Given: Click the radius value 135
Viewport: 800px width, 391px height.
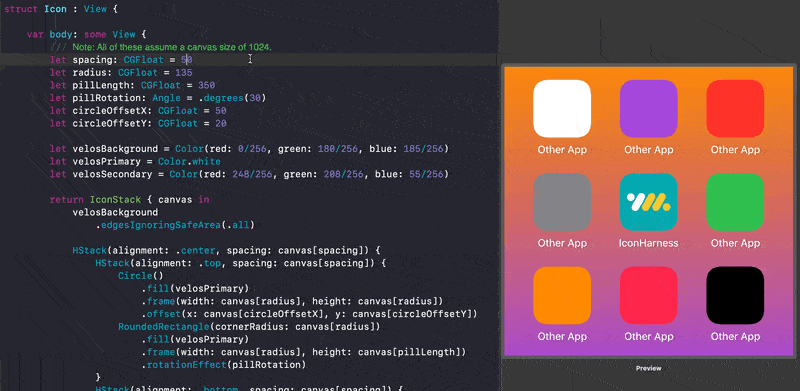Looking at the screenshot, I should tap(184, 72).
